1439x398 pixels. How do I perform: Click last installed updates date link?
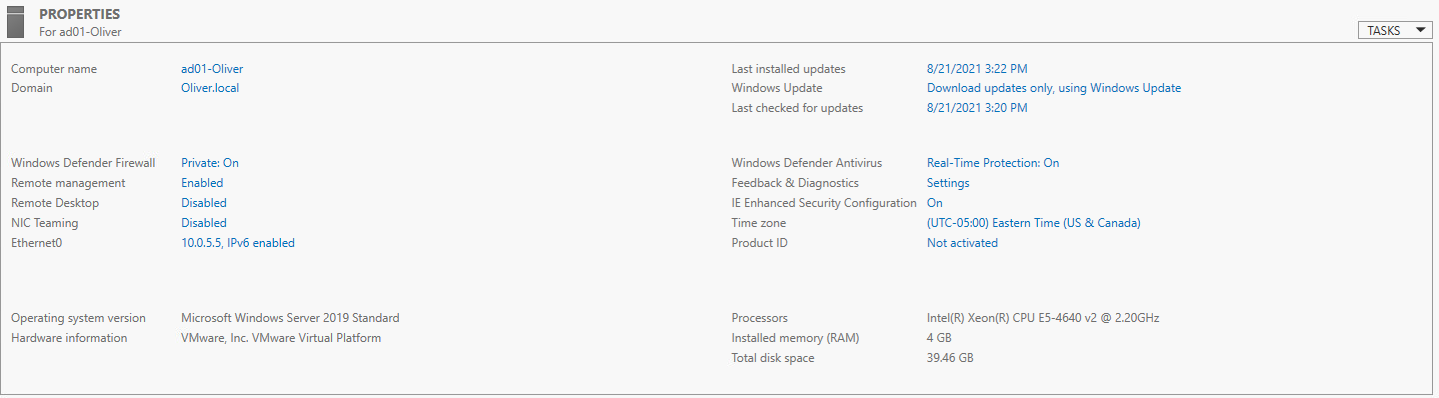tap(977, 69)
